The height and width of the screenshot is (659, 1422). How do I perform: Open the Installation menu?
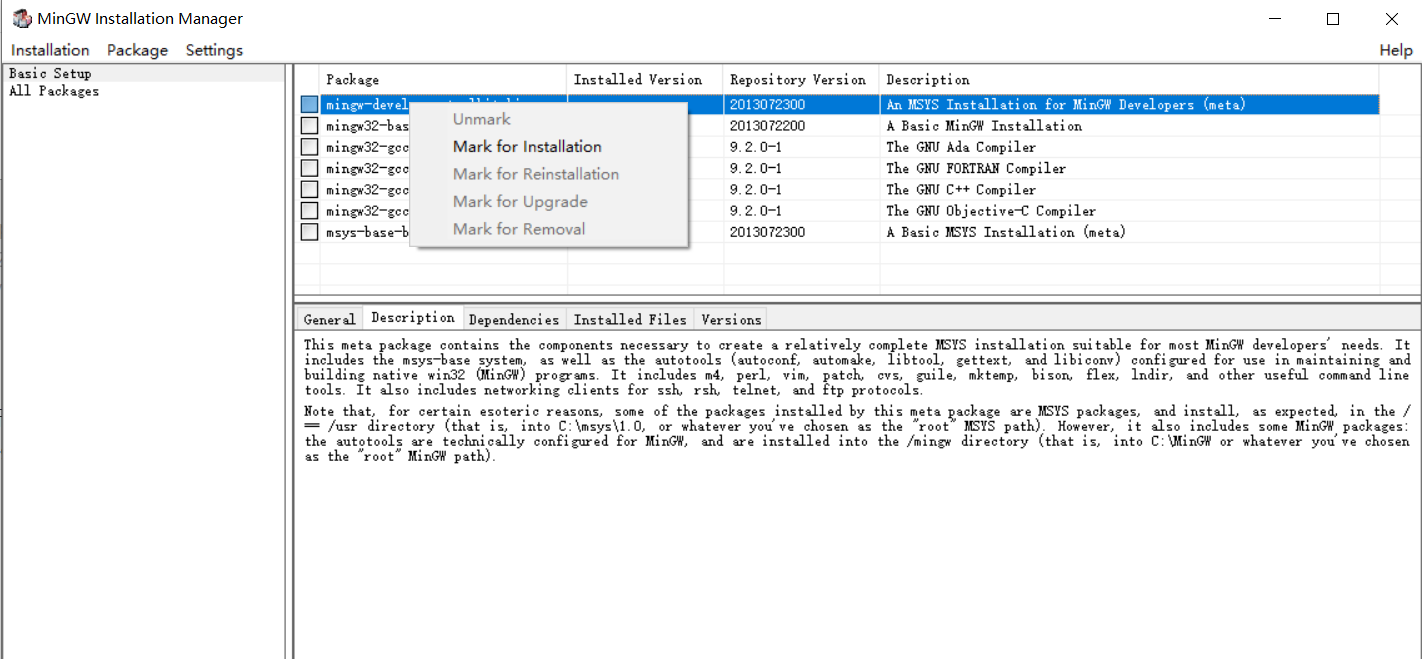(x=50, y=50)
